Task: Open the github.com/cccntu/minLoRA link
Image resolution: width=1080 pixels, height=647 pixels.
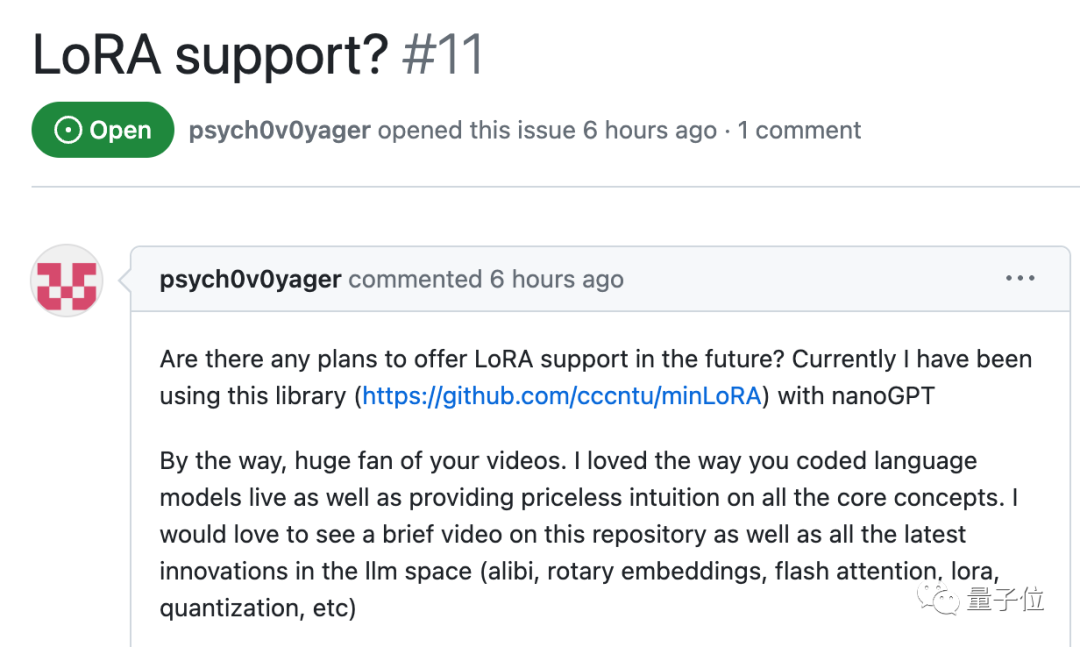Action: click(561, 396)
